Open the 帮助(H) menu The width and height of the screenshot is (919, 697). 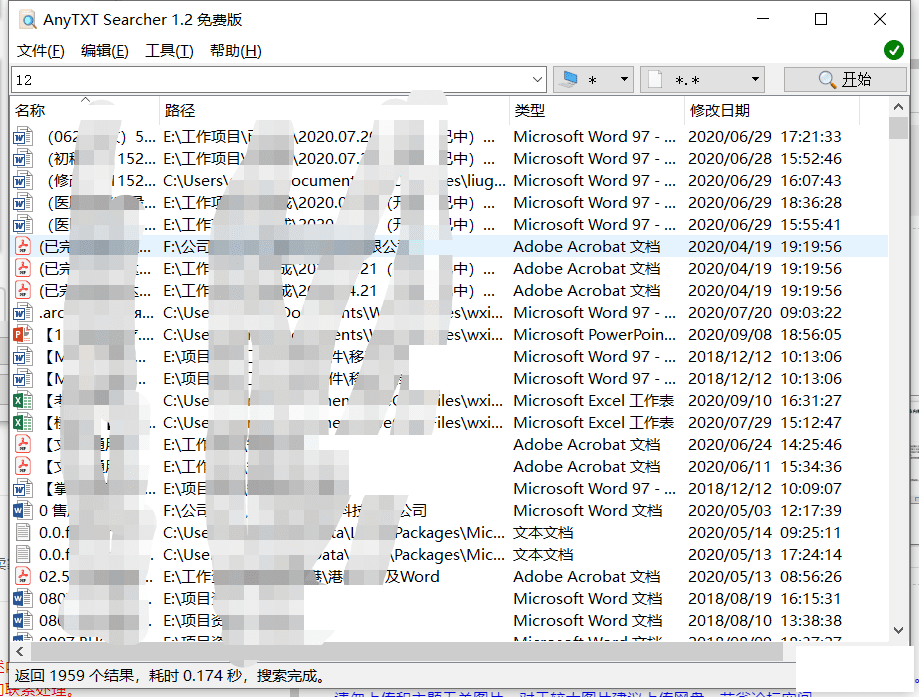coord(235,51)
